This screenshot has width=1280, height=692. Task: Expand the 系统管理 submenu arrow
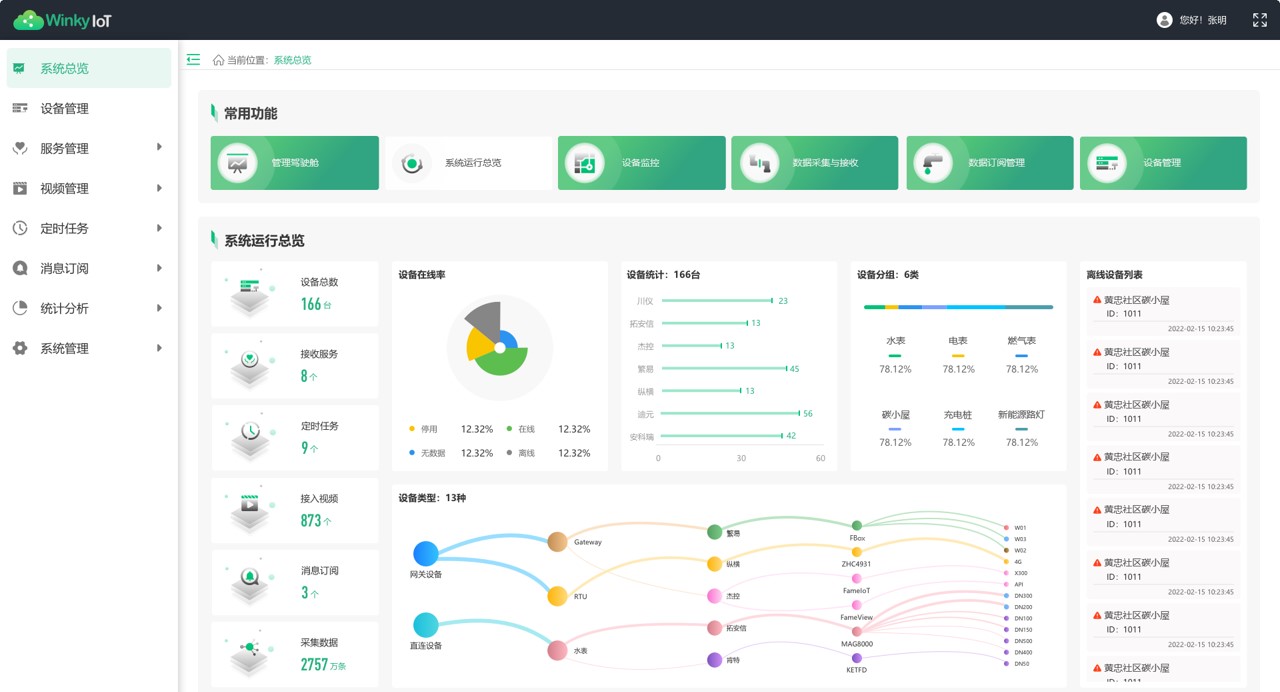[160, 348]
